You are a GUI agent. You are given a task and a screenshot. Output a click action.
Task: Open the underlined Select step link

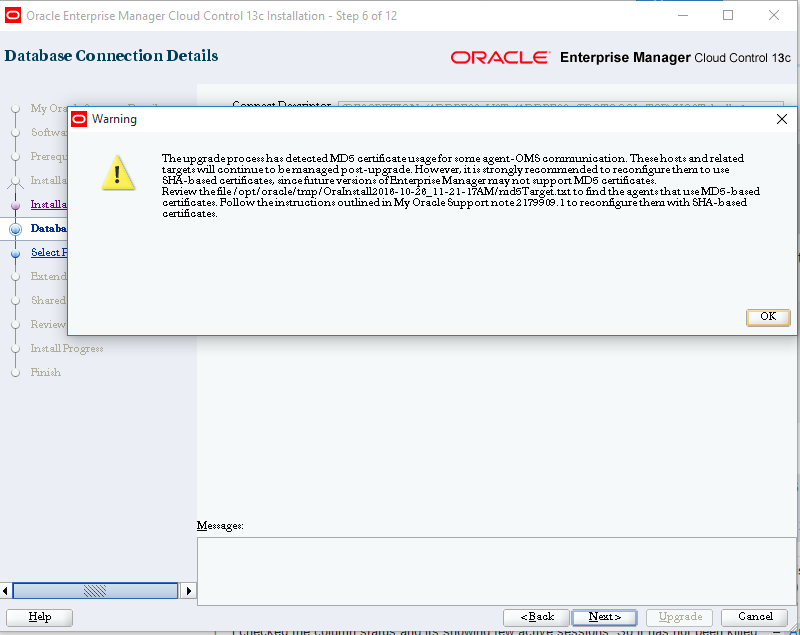[48, 252]
